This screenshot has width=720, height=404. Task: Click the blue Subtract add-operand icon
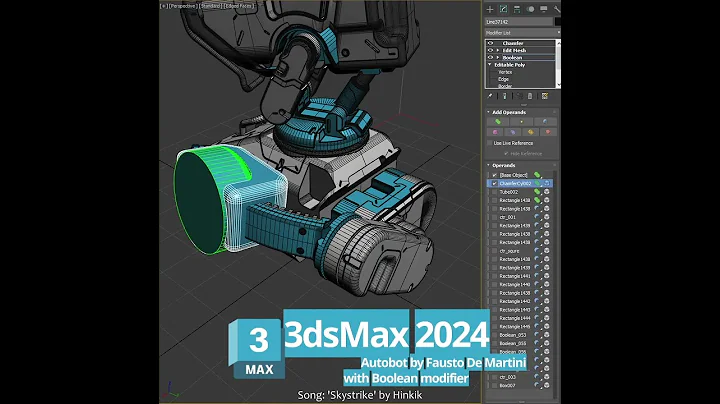(x=545, y=122)
